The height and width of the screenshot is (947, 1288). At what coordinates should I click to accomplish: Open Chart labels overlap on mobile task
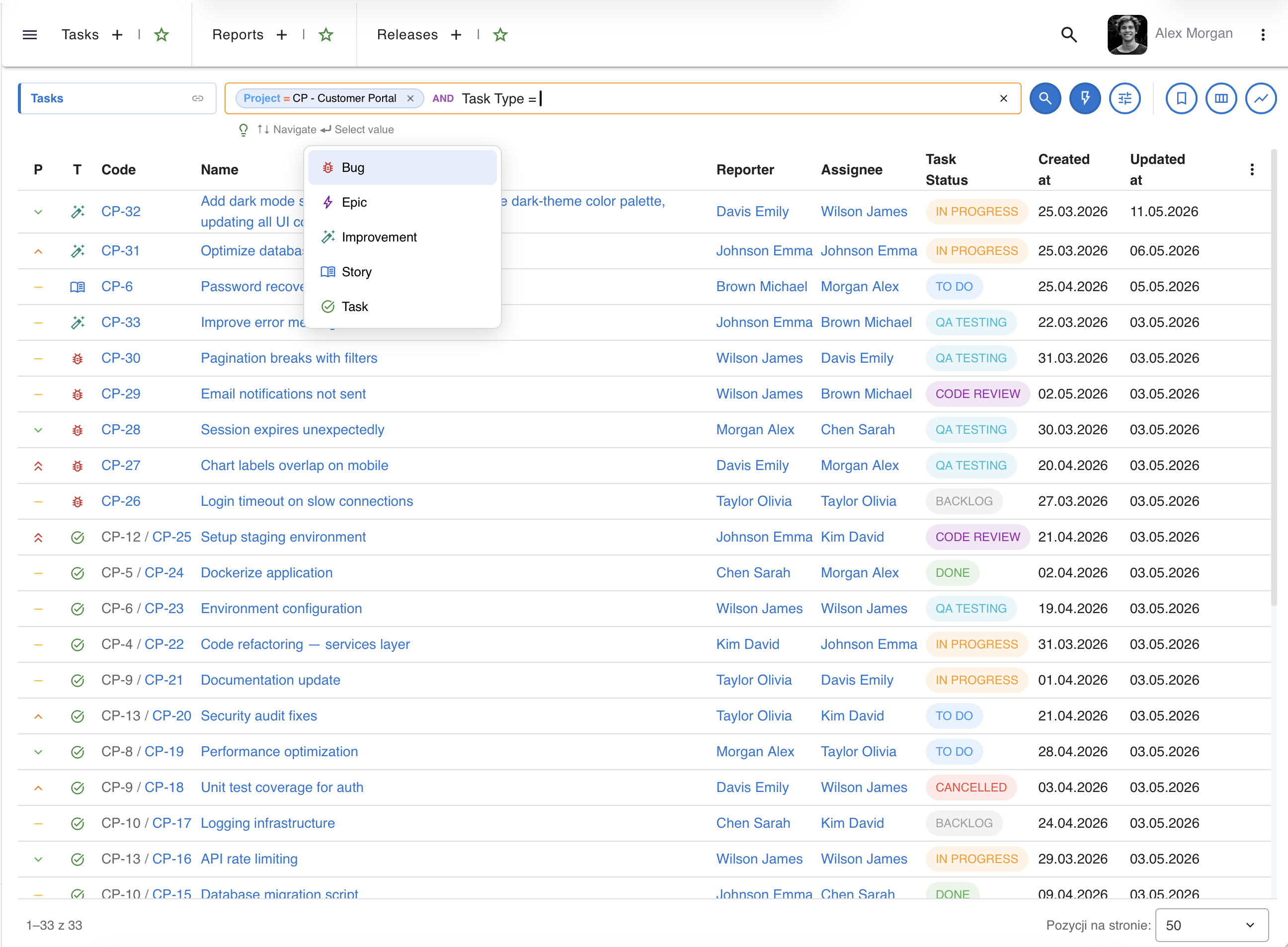click(x=295, y=466)
